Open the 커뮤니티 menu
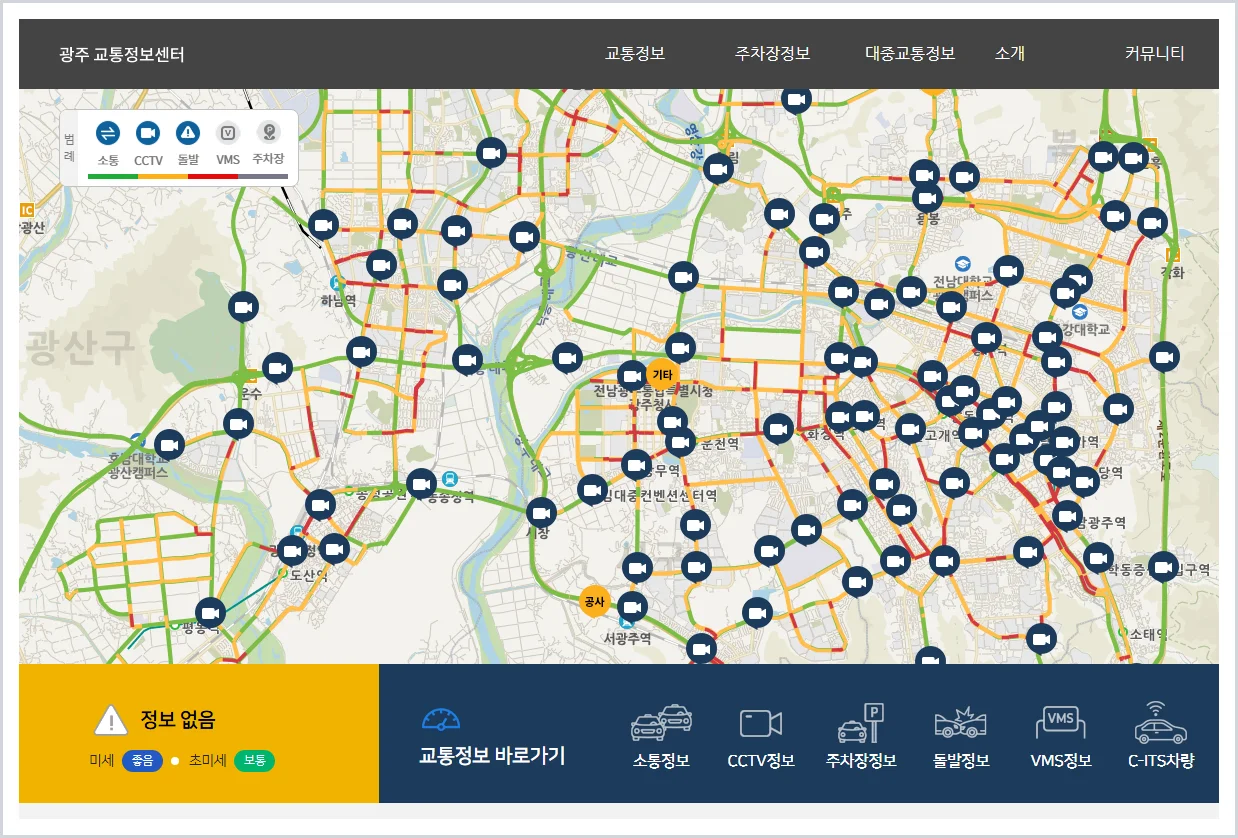Viewport: 1238px width, 838px height. click(x=1155, y=54)
